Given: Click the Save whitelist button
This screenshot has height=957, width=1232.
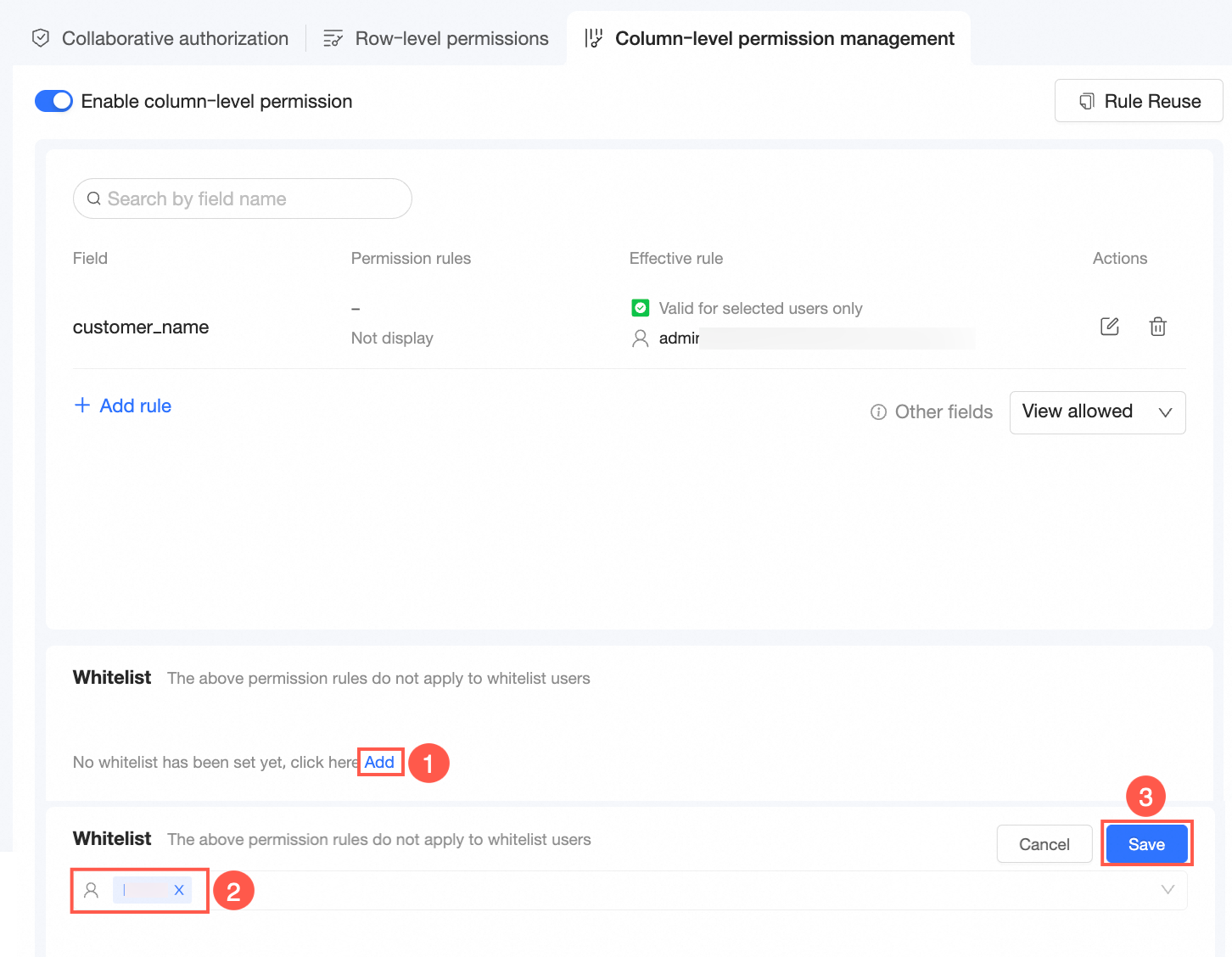Looking at the screenshot, I should [x=1146, y=844].
